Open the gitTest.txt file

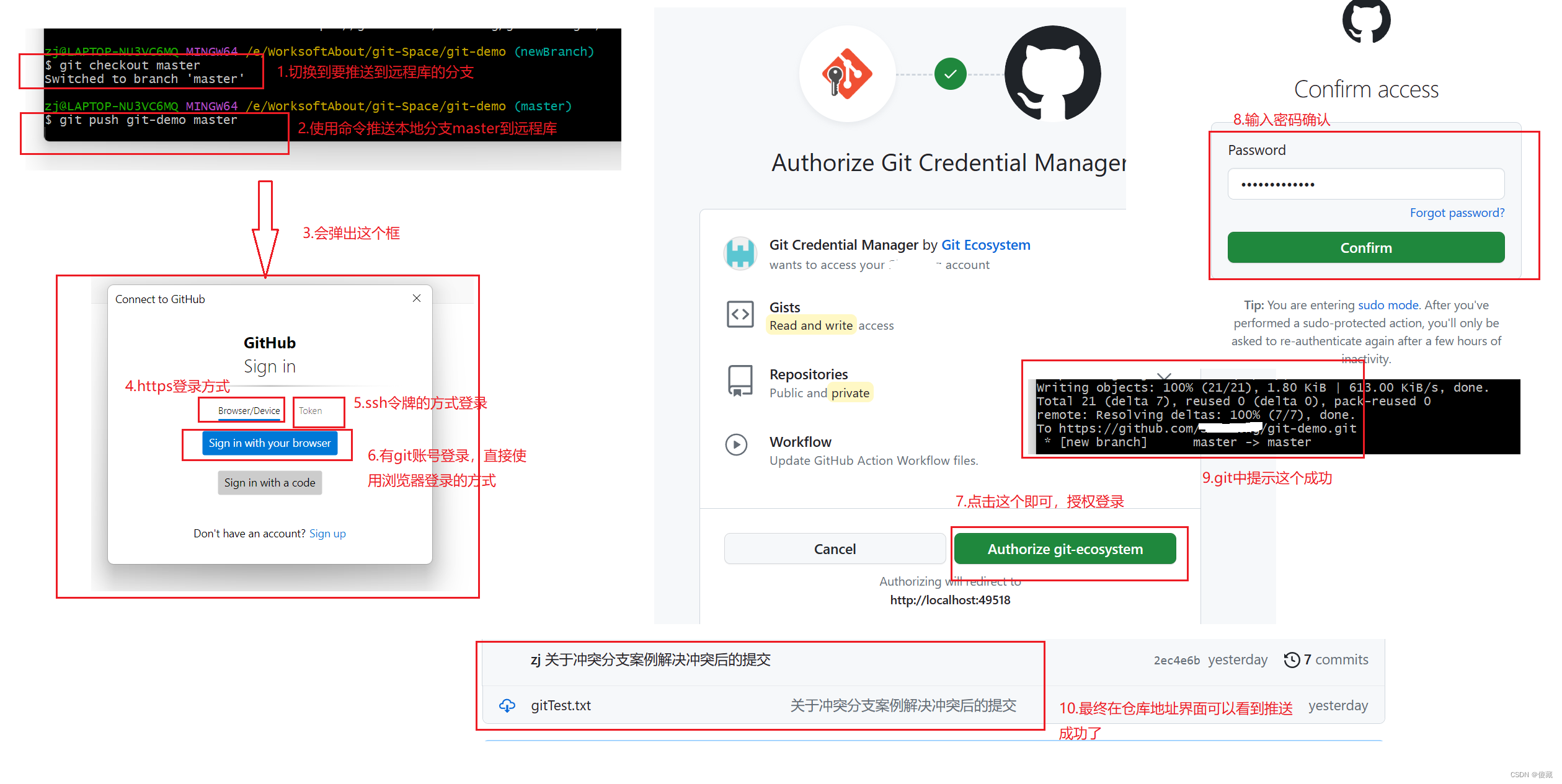561,705
